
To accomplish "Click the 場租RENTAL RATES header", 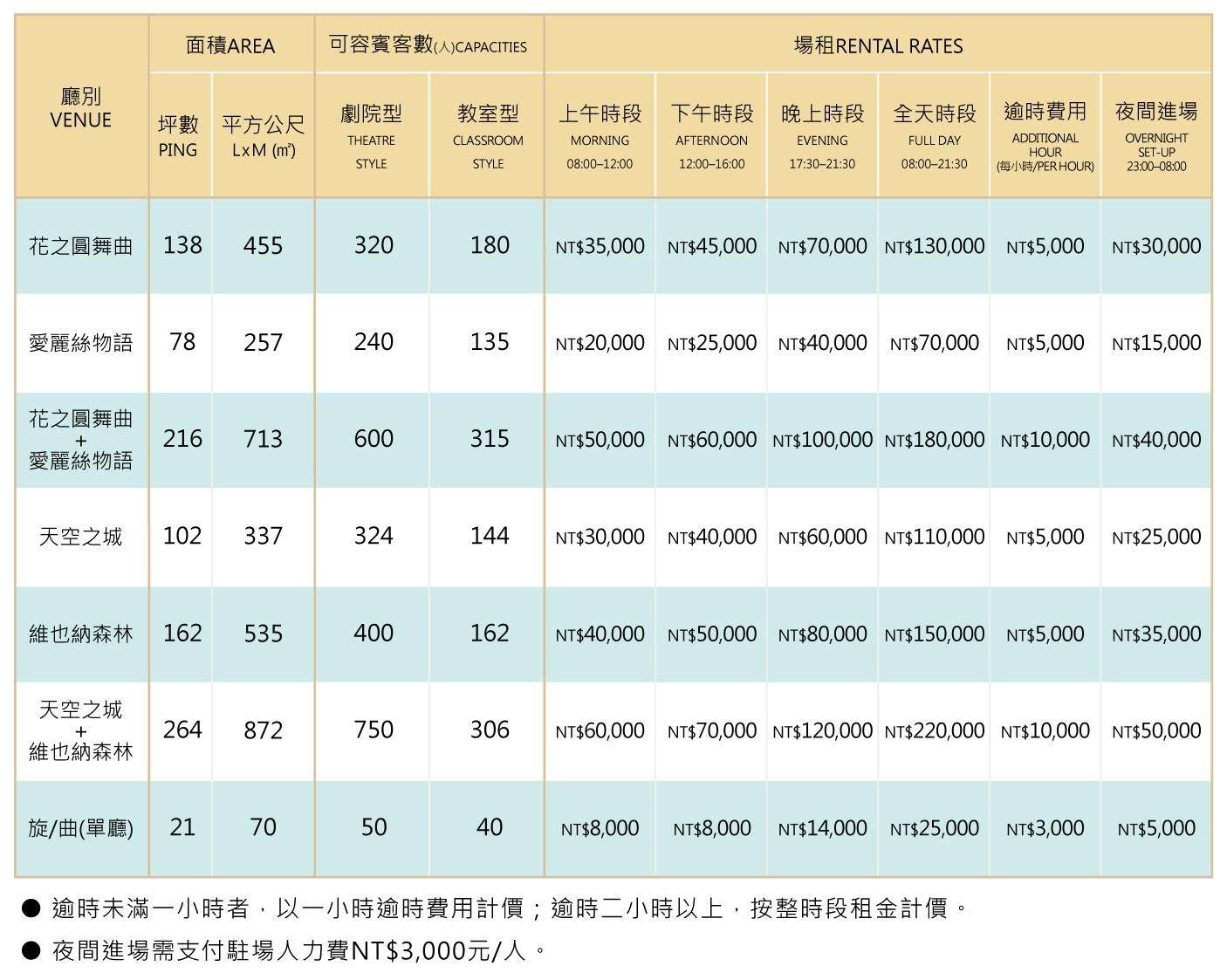I will [x=877, y=45].
